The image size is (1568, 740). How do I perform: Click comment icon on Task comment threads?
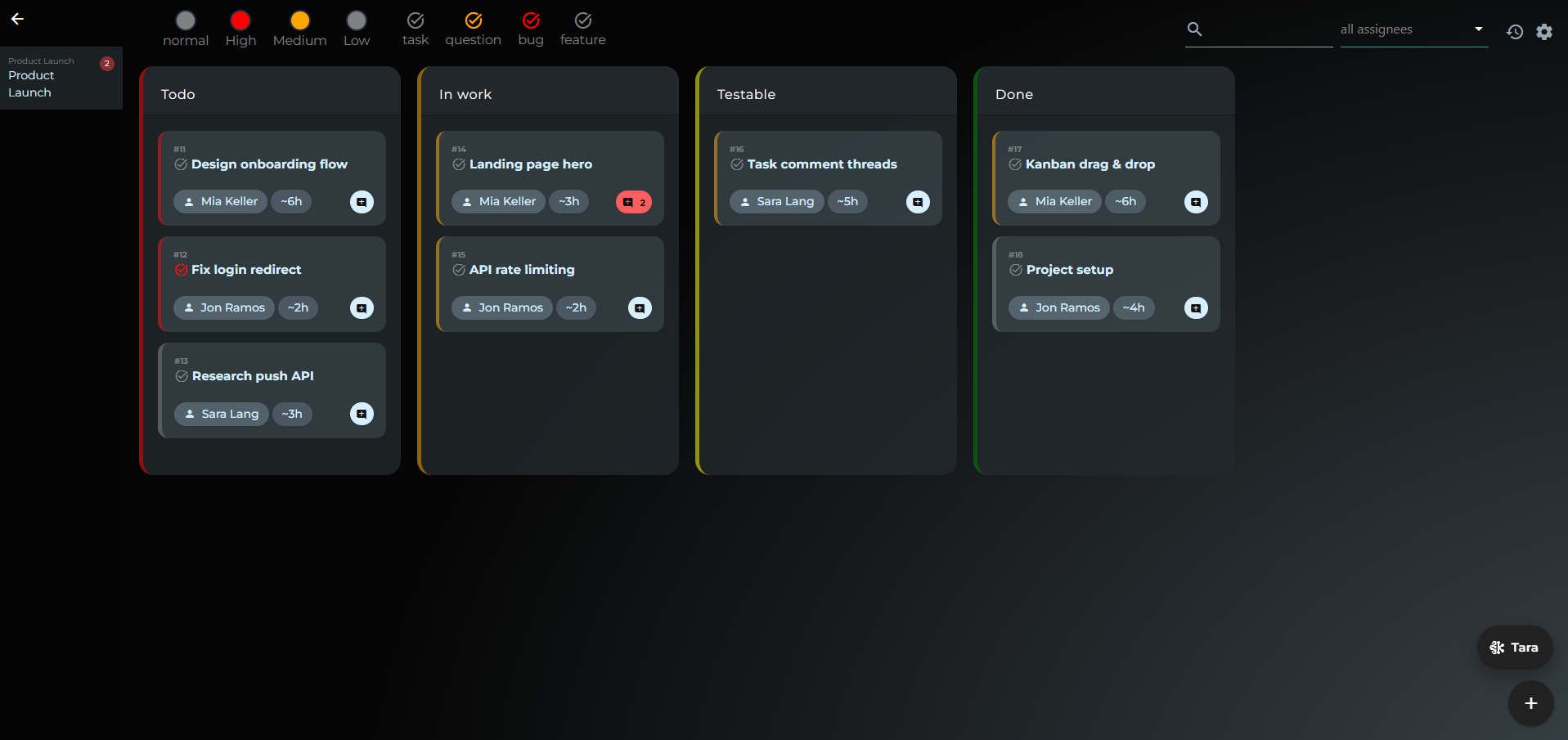[918, 202]
